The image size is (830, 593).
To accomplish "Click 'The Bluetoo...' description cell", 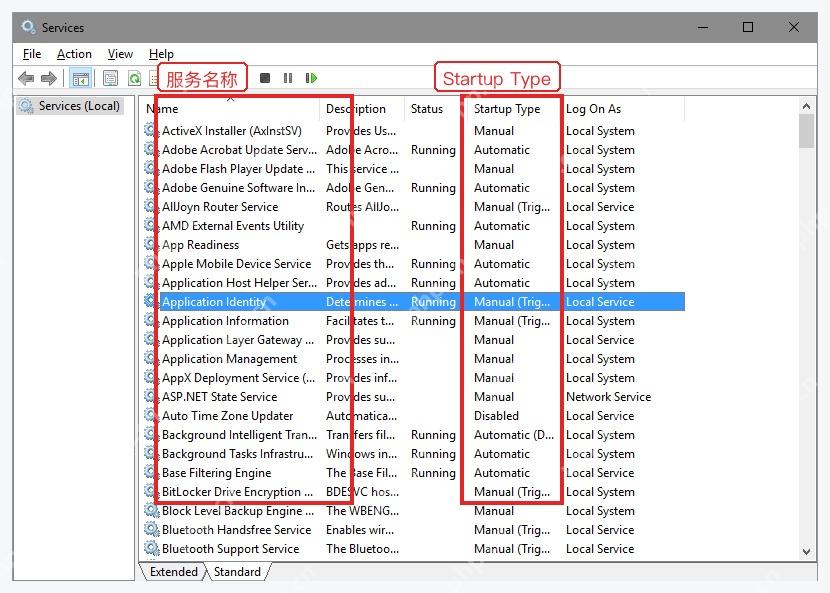I will pos(362,550).
